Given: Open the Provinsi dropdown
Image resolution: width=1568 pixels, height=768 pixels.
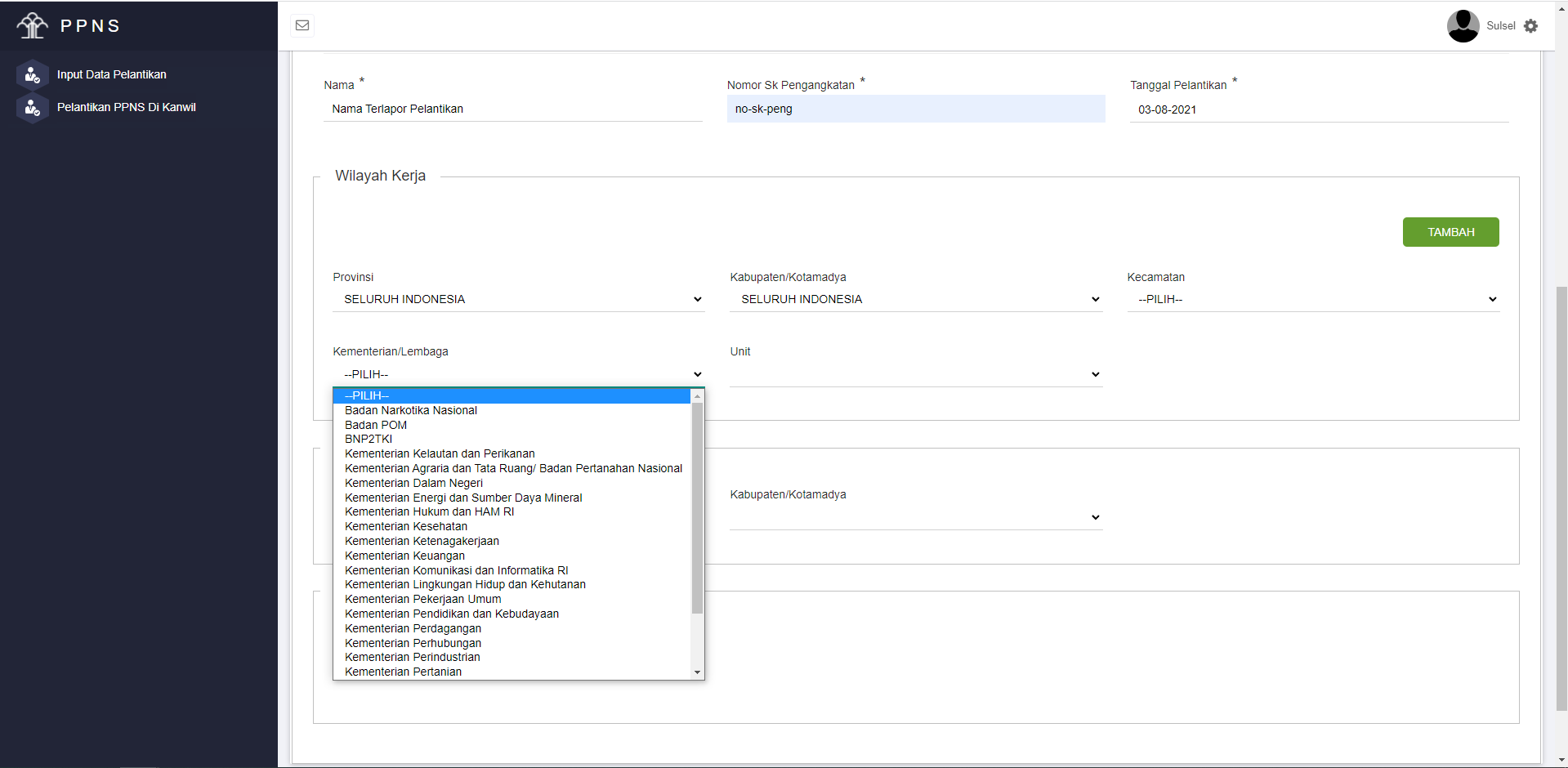Looking at the screenshot, I should pos(519,299).
